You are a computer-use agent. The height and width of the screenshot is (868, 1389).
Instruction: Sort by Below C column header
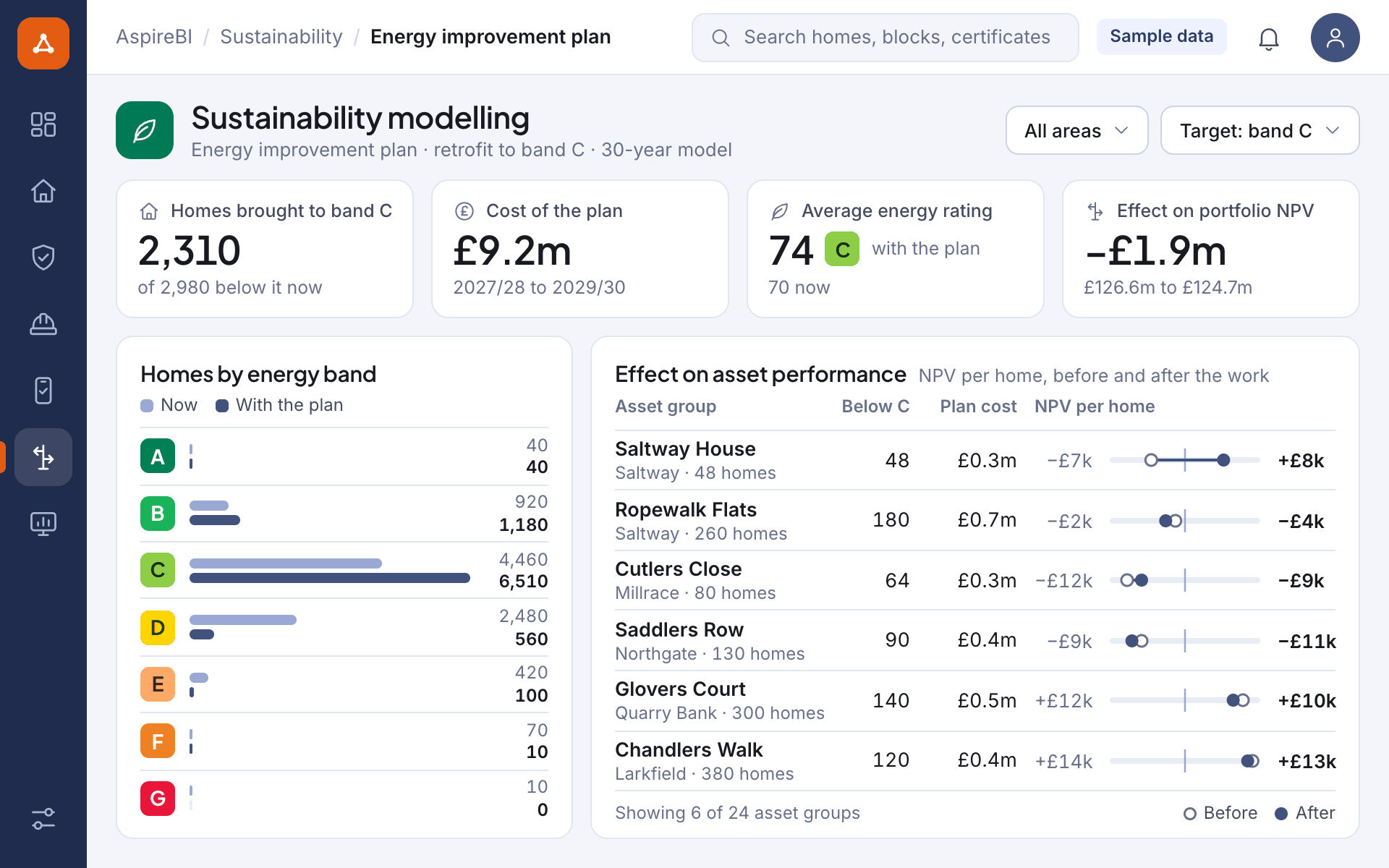875,407
